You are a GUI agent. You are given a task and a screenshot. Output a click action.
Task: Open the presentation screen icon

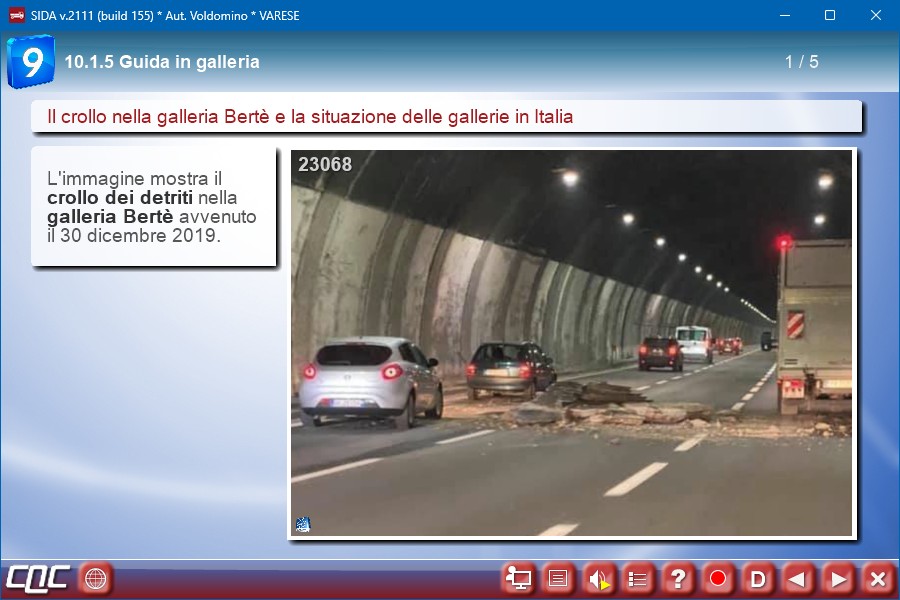coord(518,578)
